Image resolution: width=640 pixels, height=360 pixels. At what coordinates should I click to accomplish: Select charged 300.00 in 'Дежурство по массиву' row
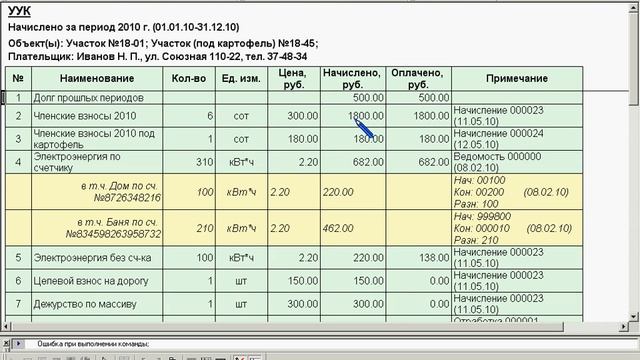click(x=353, y=304)
